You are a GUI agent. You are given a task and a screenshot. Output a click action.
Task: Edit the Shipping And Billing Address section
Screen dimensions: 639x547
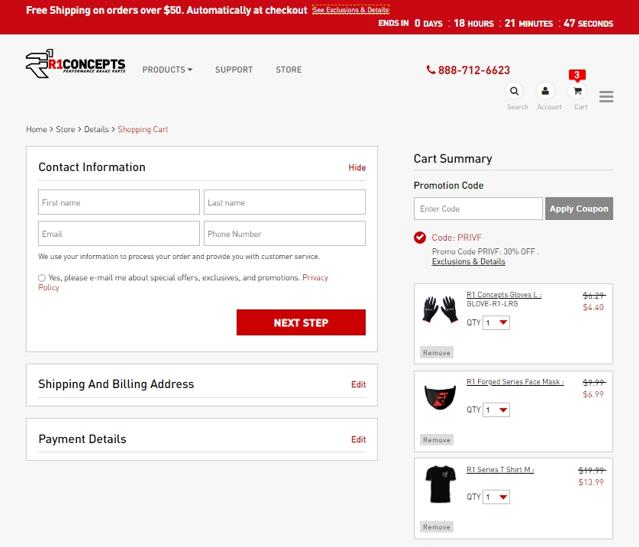[x=358, y=384]
